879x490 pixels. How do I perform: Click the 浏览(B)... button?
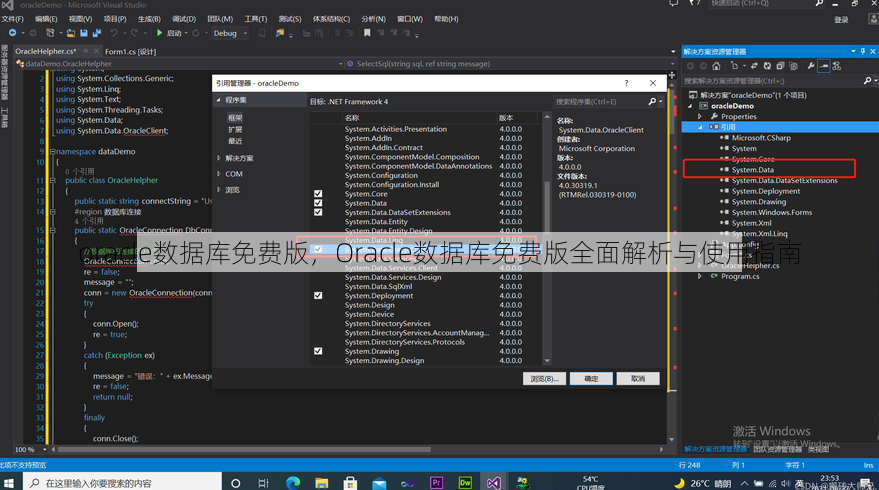coord(544,379)
